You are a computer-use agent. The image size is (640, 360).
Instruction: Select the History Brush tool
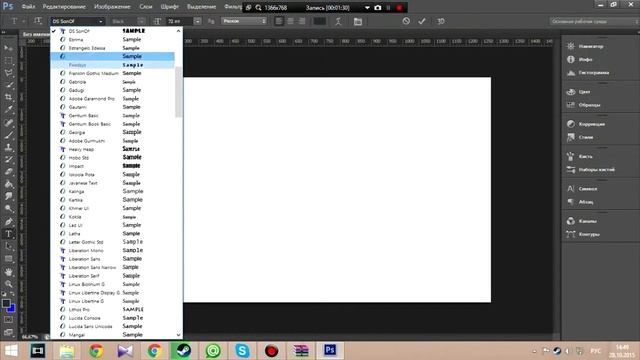coord(9,159)
